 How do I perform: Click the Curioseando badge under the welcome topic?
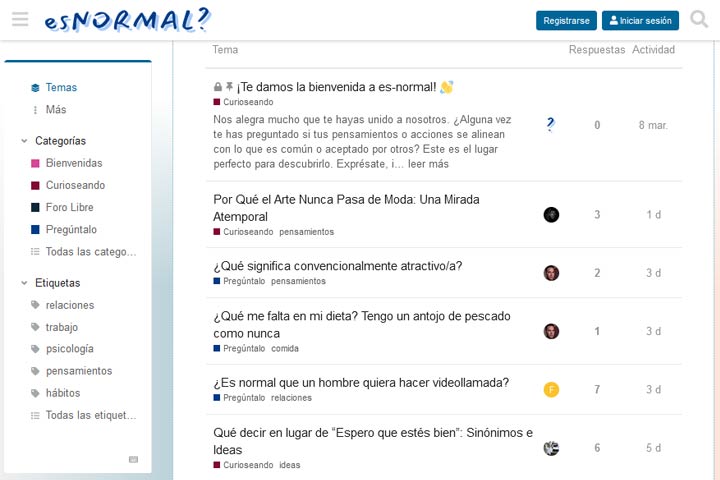tap(243, 102)
